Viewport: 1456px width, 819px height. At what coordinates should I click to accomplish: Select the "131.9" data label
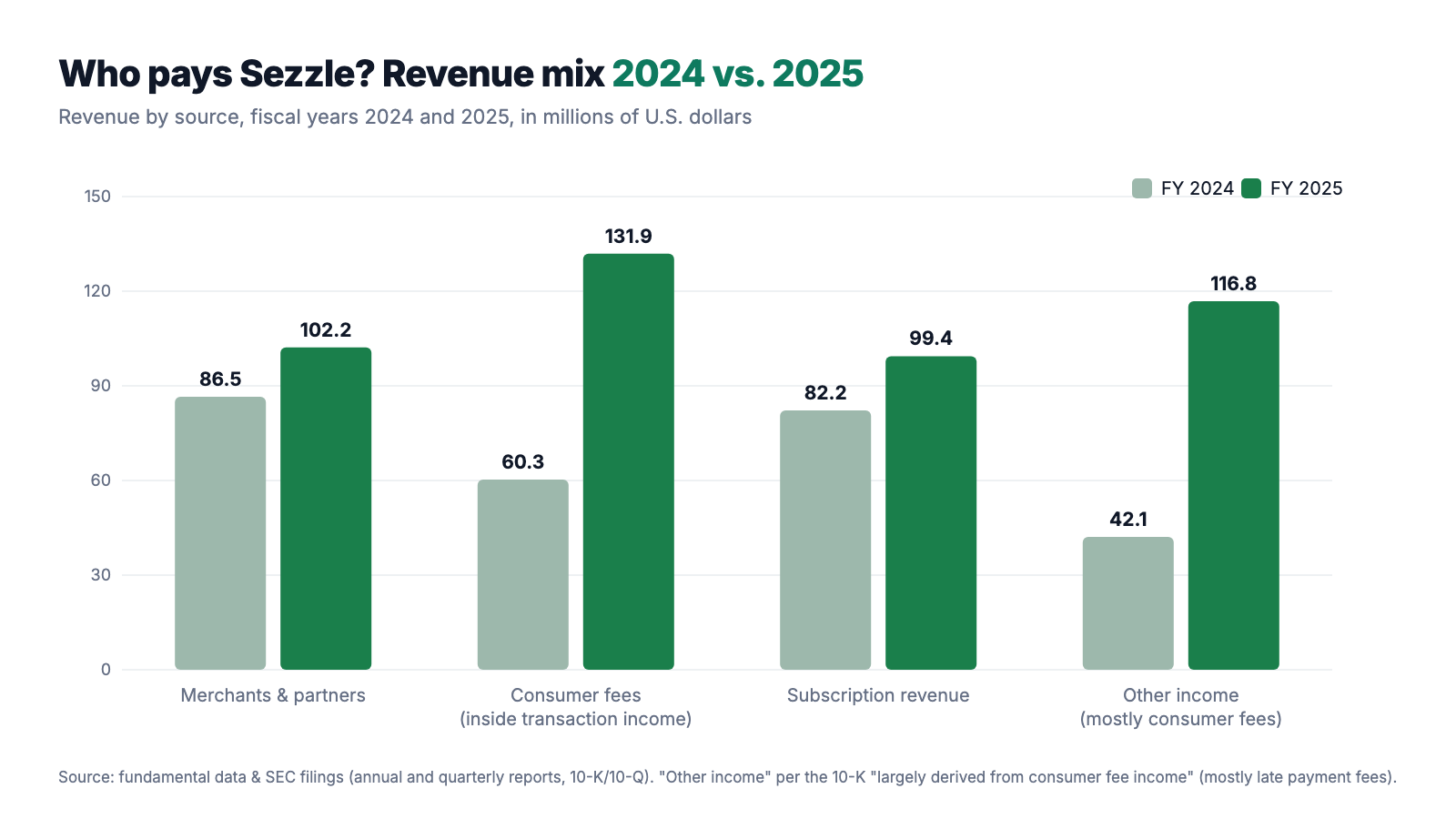629,236
